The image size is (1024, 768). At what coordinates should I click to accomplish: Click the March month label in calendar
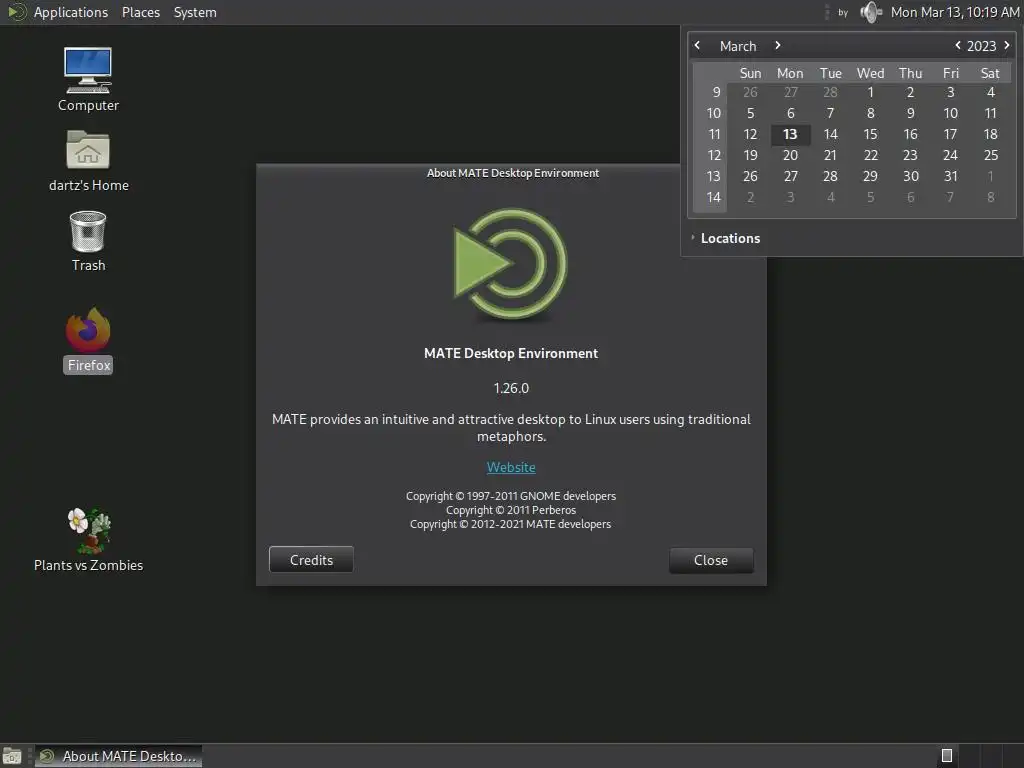tap(738, 46)
